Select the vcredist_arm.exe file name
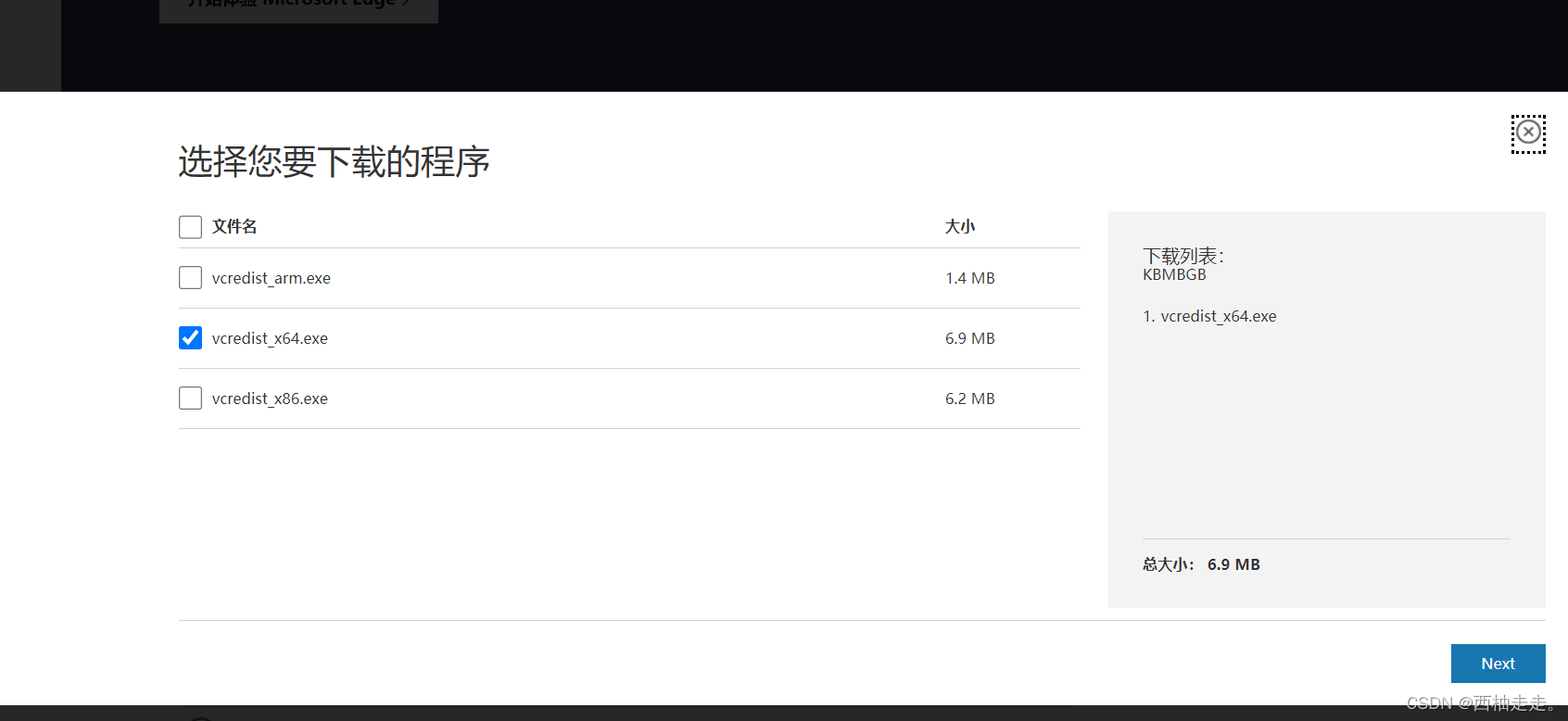 [271, 277]
